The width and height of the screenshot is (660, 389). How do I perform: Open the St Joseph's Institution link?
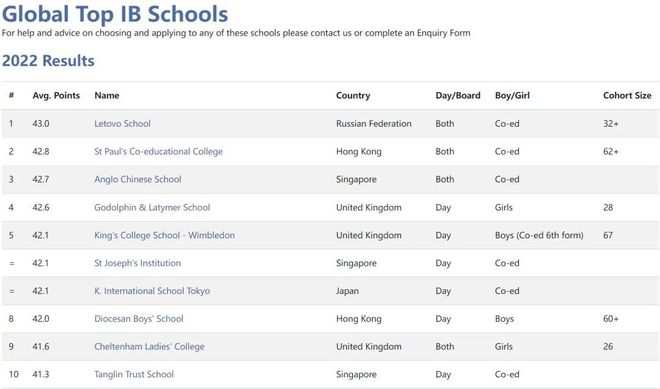138,263
